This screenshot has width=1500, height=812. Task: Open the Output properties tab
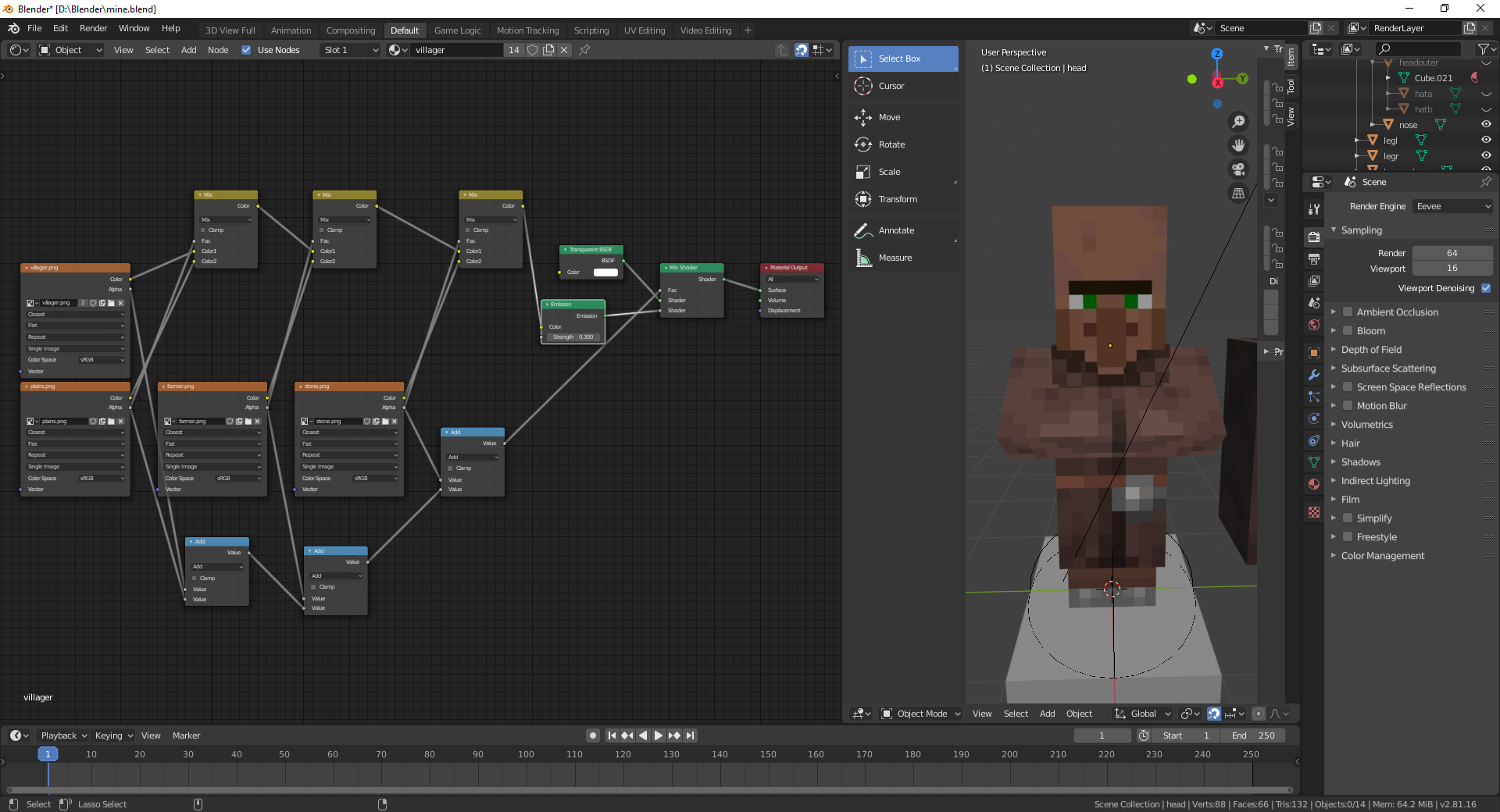click(x=1314, y=258)
